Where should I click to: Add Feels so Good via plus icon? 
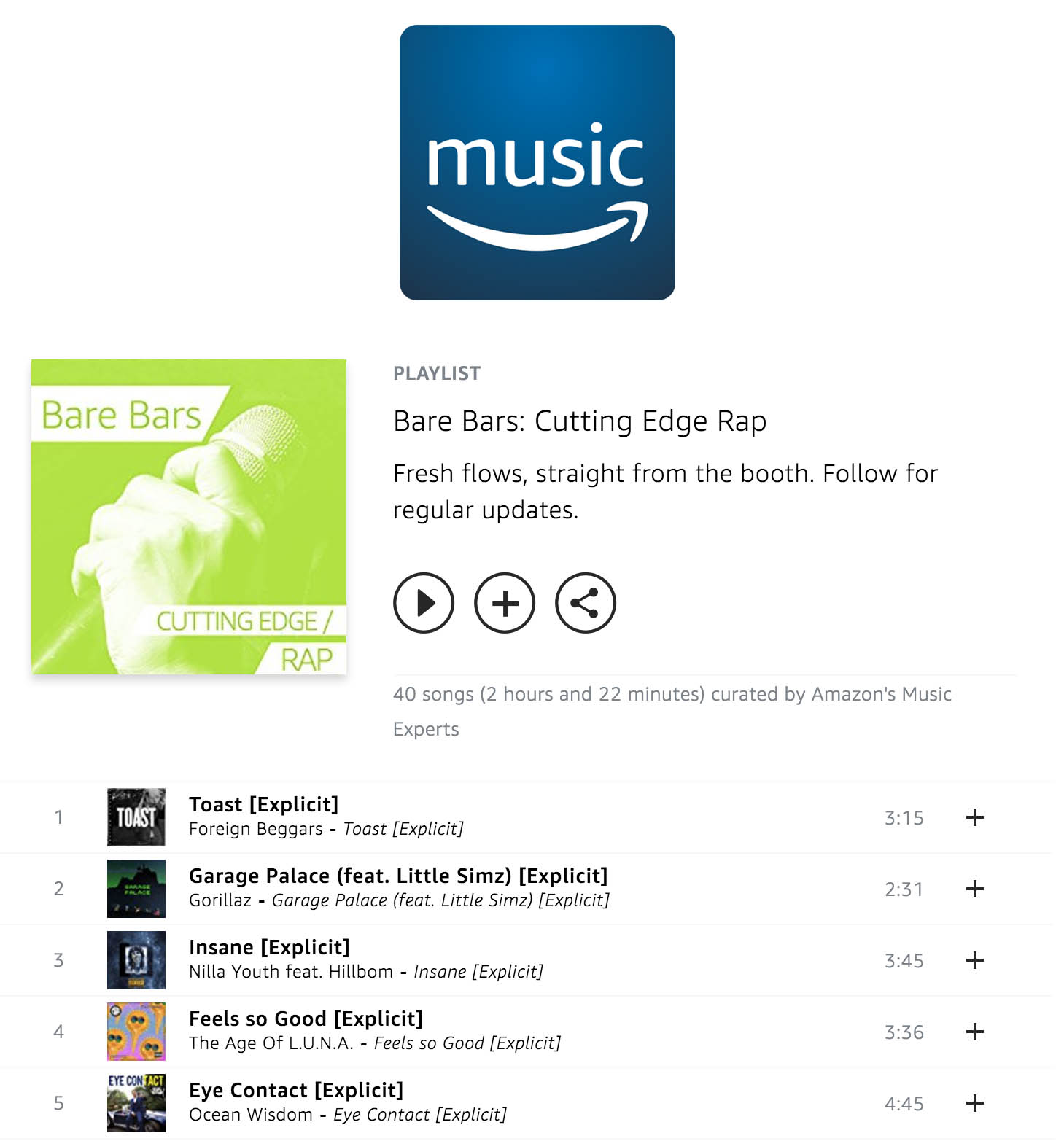(975, 1032)
